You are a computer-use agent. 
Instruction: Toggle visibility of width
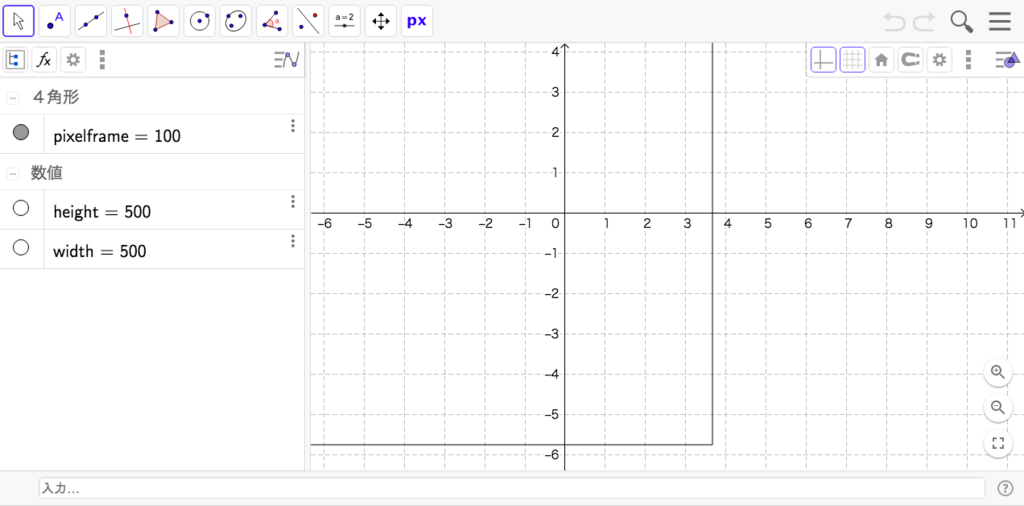tap(21, 247)
